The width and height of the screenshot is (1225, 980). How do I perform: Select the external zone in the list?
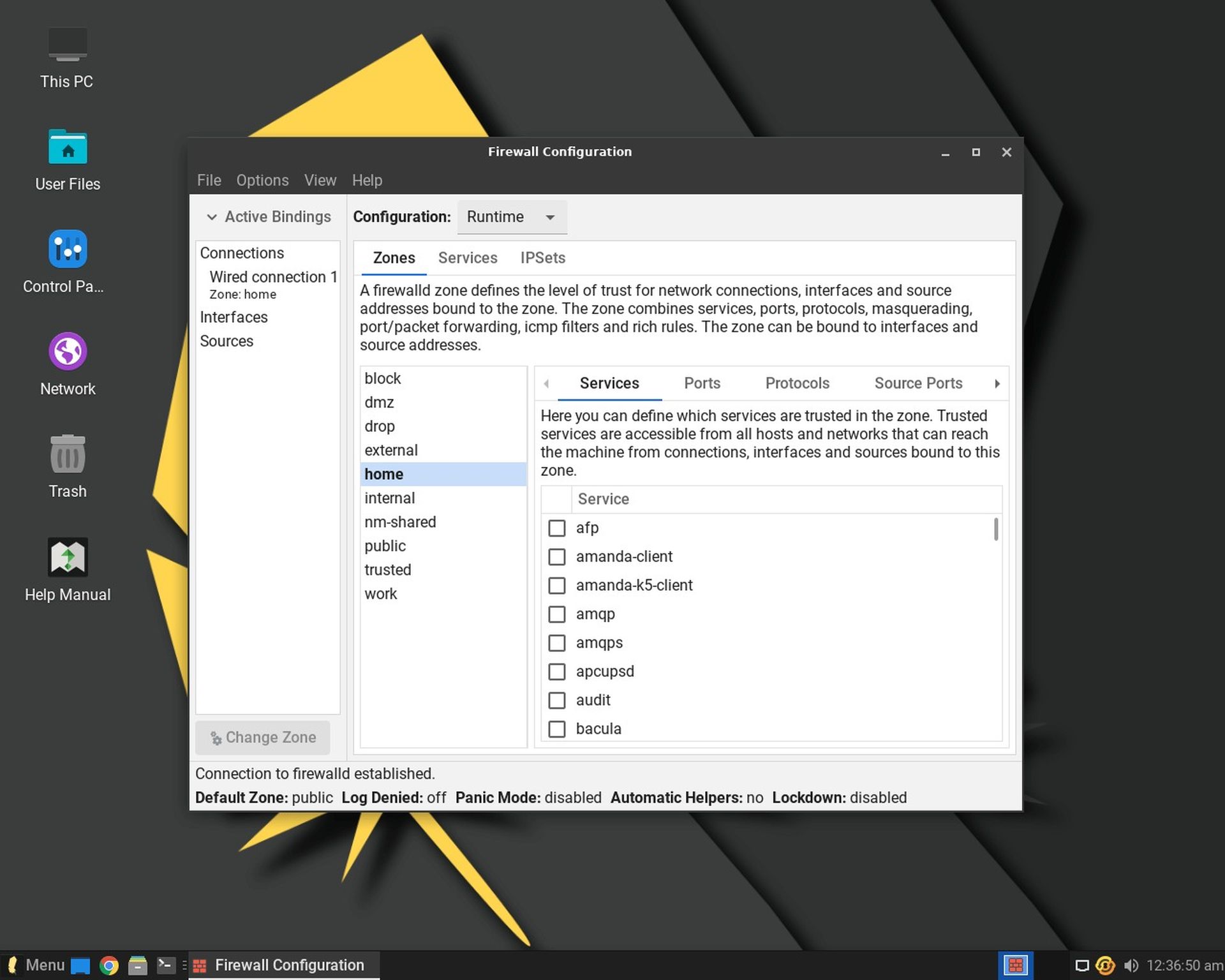point(391,450)
